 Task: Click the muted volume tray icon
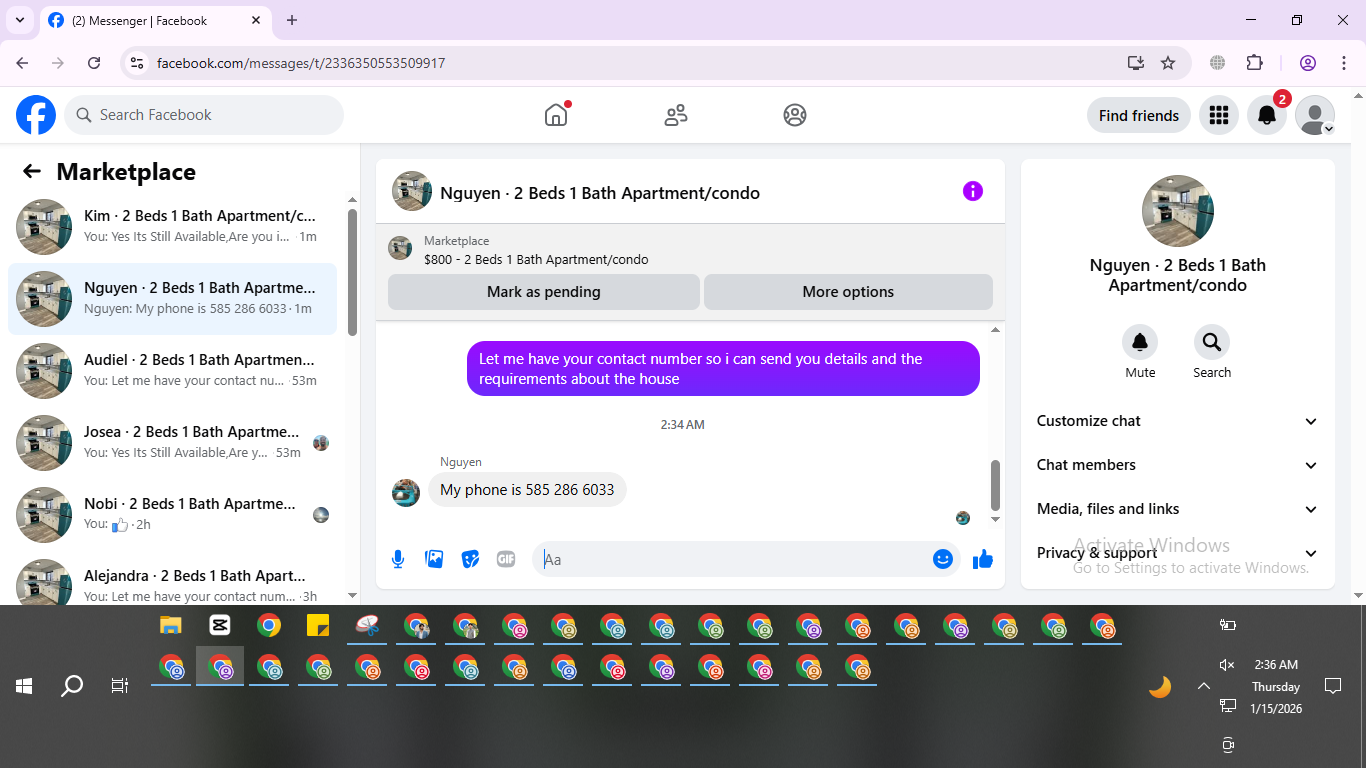click(x=1227, y=665)
